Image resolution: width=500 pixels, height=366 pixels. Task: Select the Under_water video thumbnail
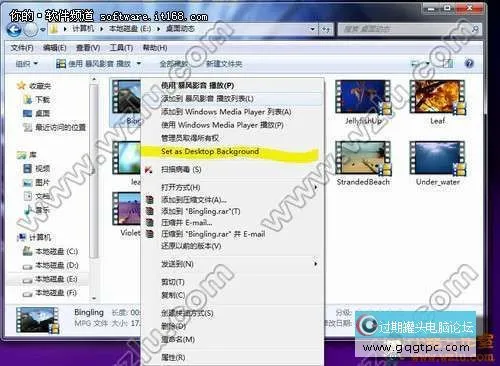pyautogui.click(x=437, y=158)
